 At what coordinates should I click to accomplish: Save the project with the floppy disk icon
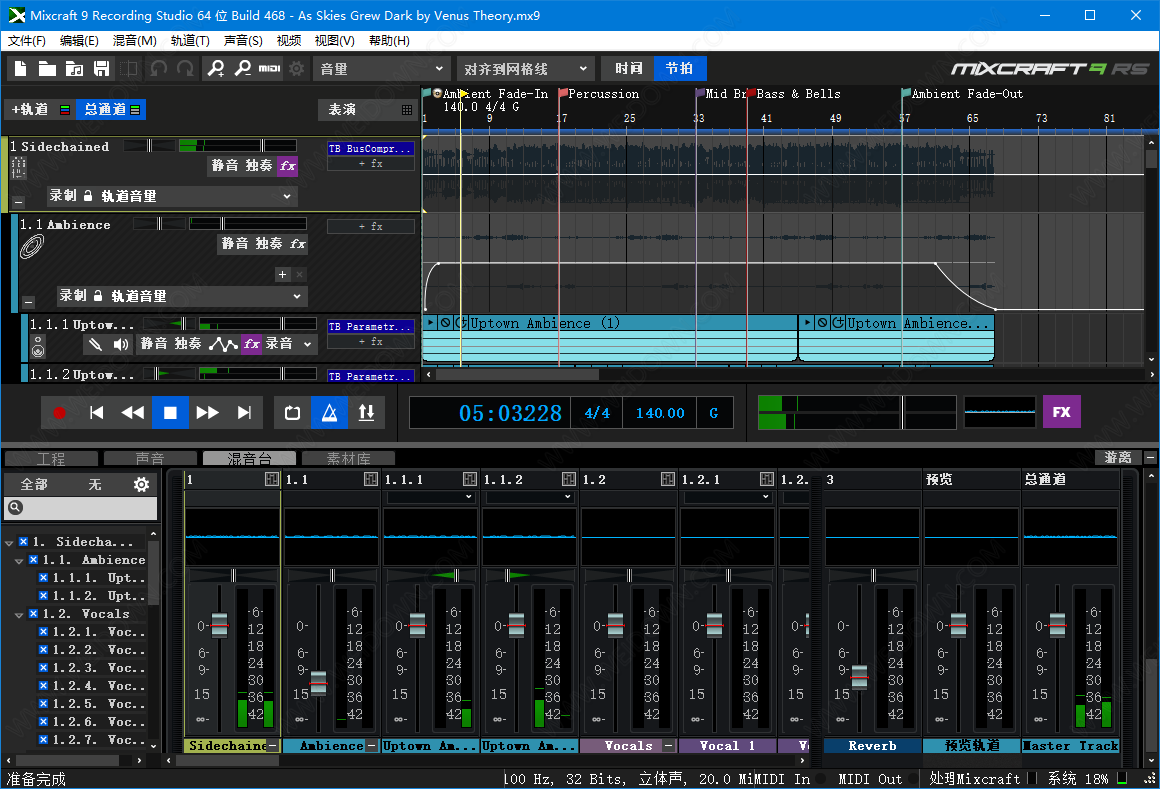[x=101, y=68]
